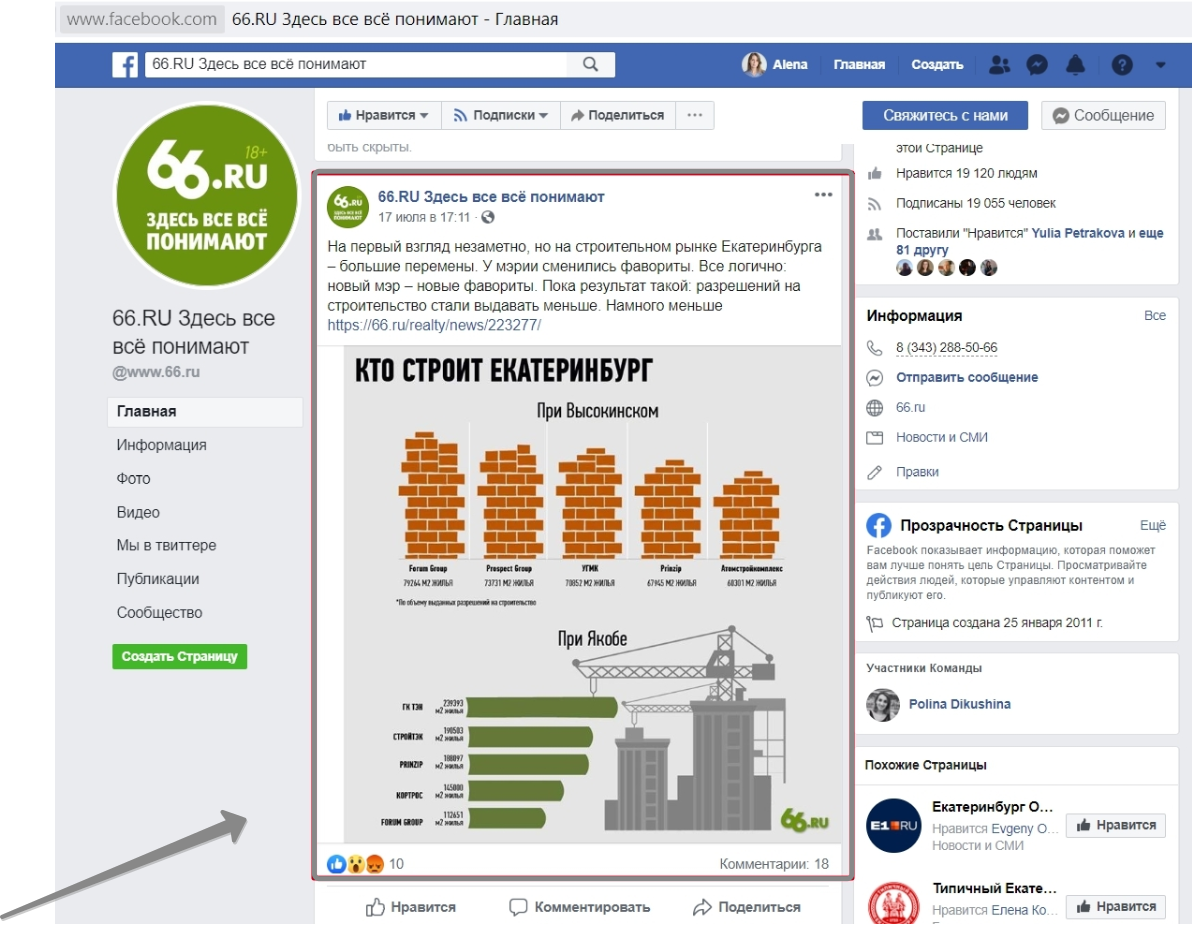Click the public globe icon on post
The width and height of the screenshot is (1192, 941).
tap(487, 217)
